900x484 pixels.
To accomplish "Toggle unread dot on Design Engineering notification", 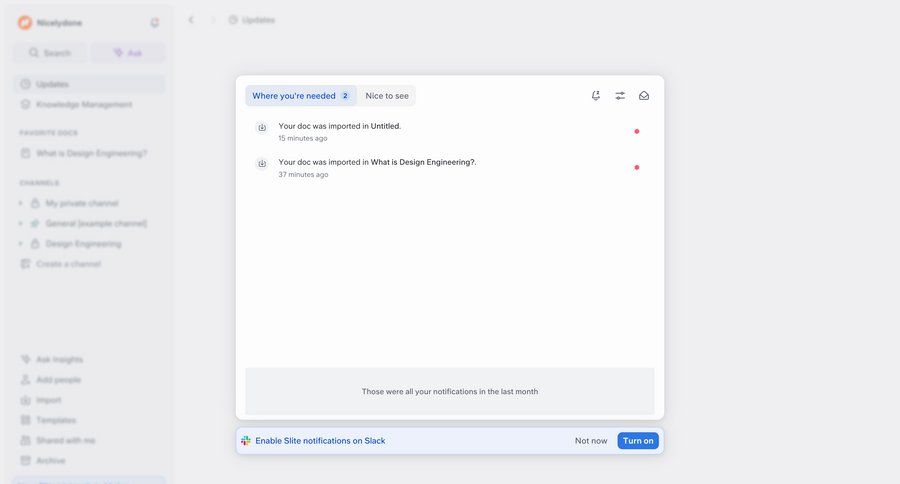I will click(636, 167).
